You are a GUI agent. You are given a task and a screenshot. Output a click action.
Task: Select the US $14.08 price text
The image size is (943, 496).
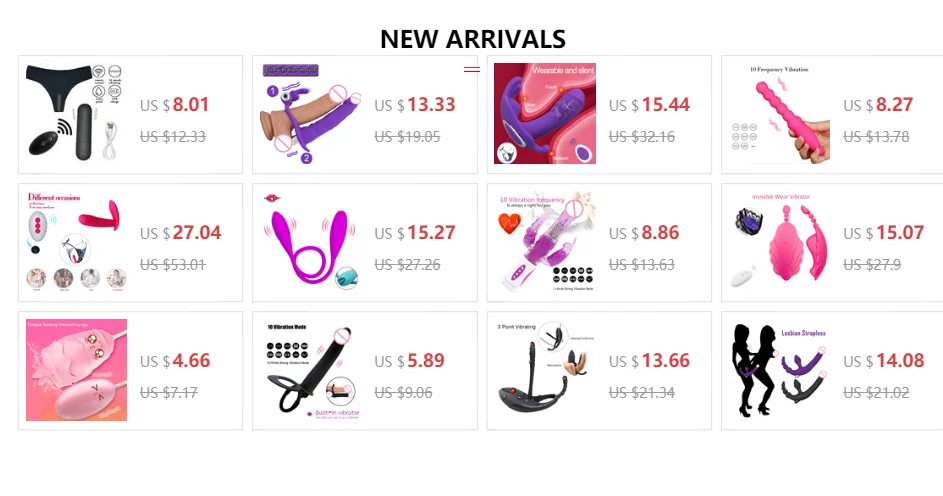click(883, 361)
